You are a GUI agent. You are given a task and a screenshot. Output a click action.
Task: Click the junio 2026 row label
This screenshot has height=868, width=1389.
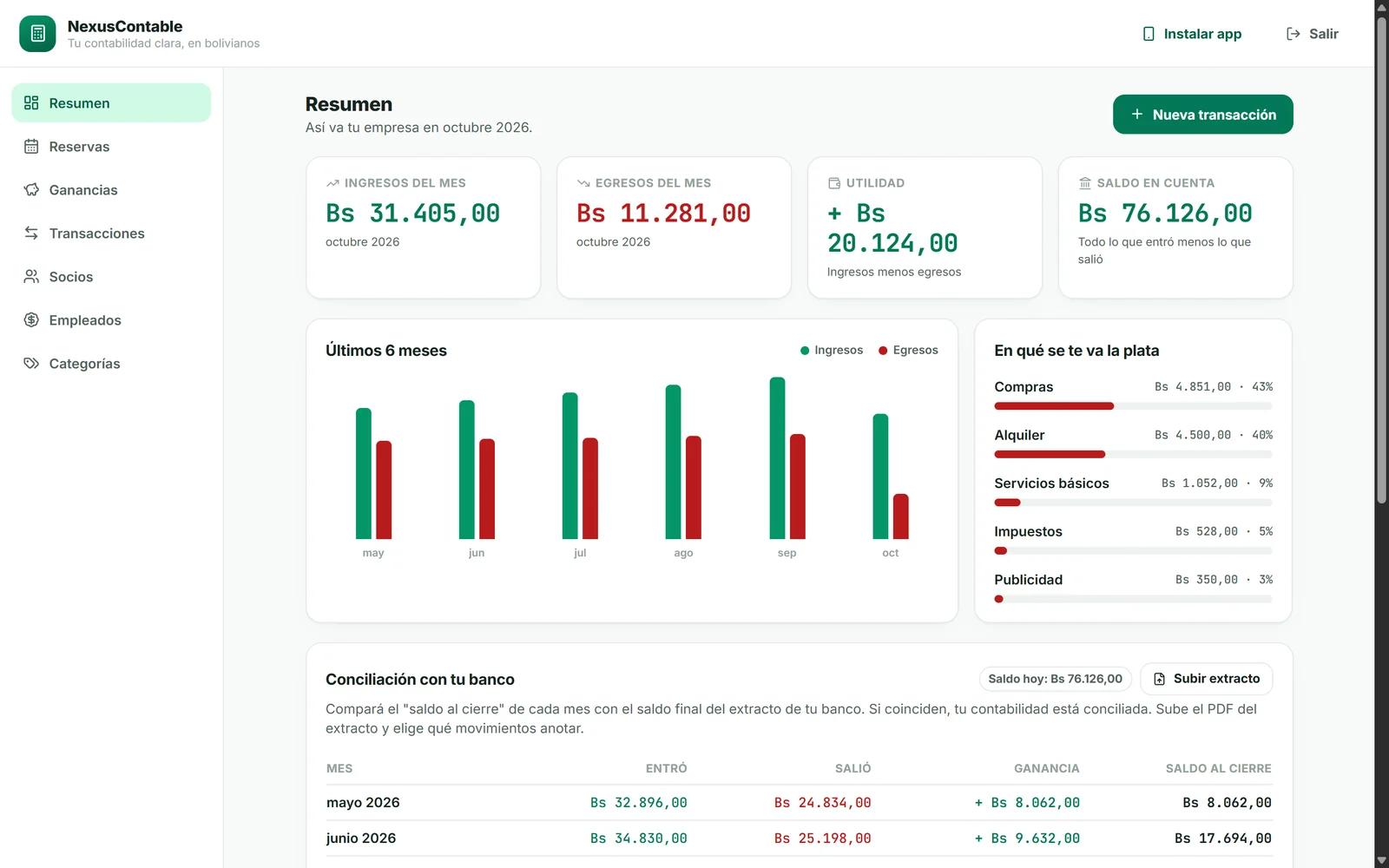click(361, 838)
